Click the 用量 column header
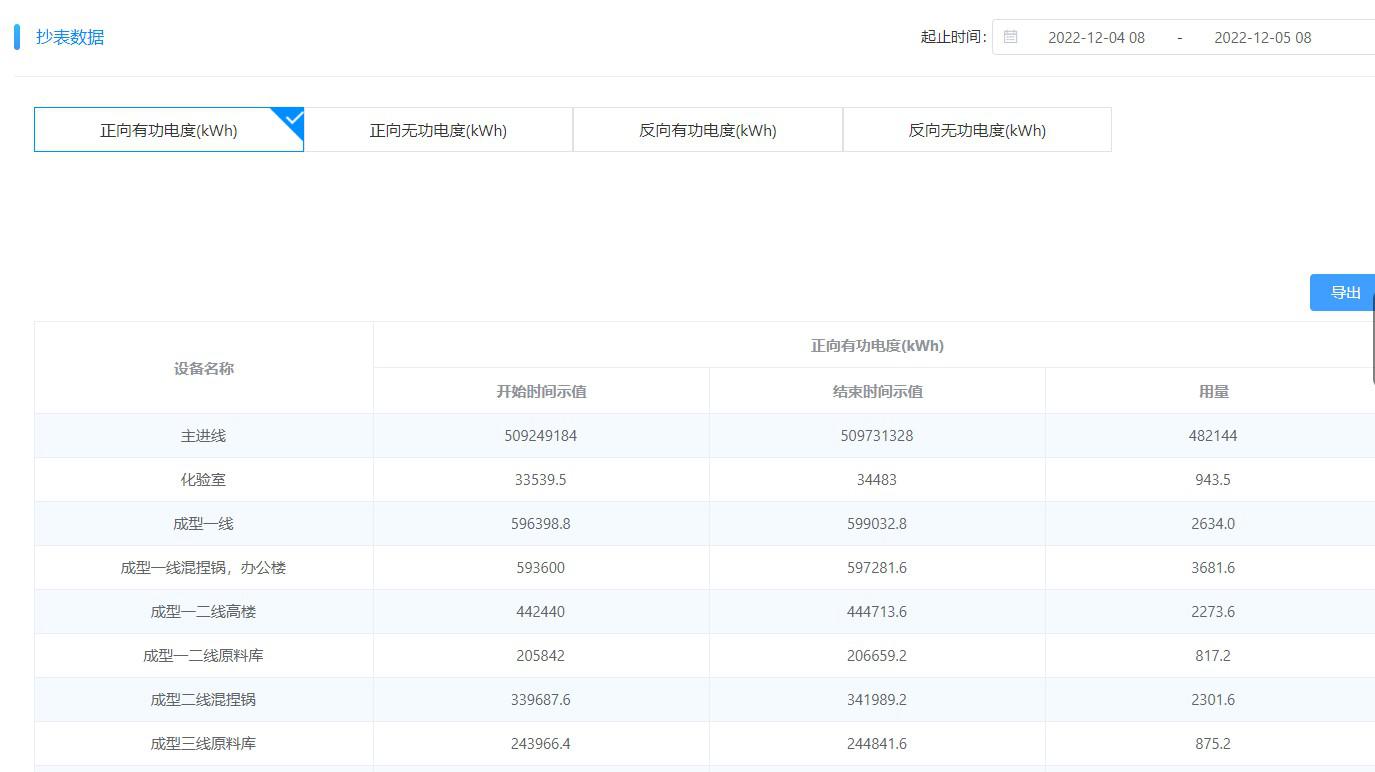Screen dimensions: 1375x772 1213,392
